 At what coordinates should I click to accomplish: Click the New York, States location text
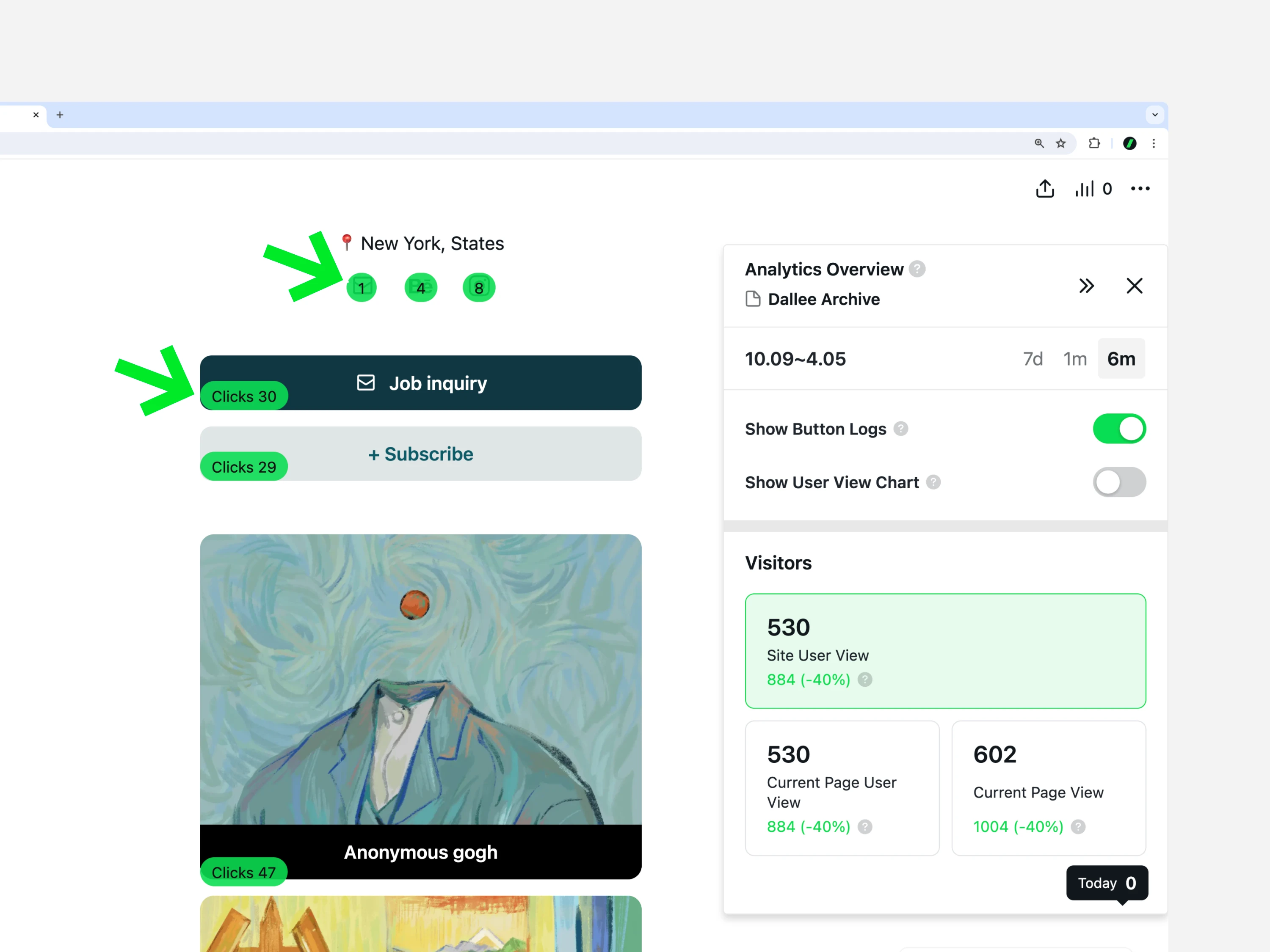432,243
